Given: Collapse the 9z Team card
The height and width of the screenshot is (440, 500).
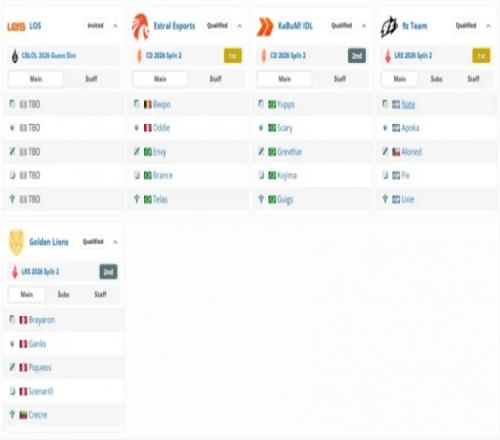Looking at the screenshot, I should coord(488,26).
